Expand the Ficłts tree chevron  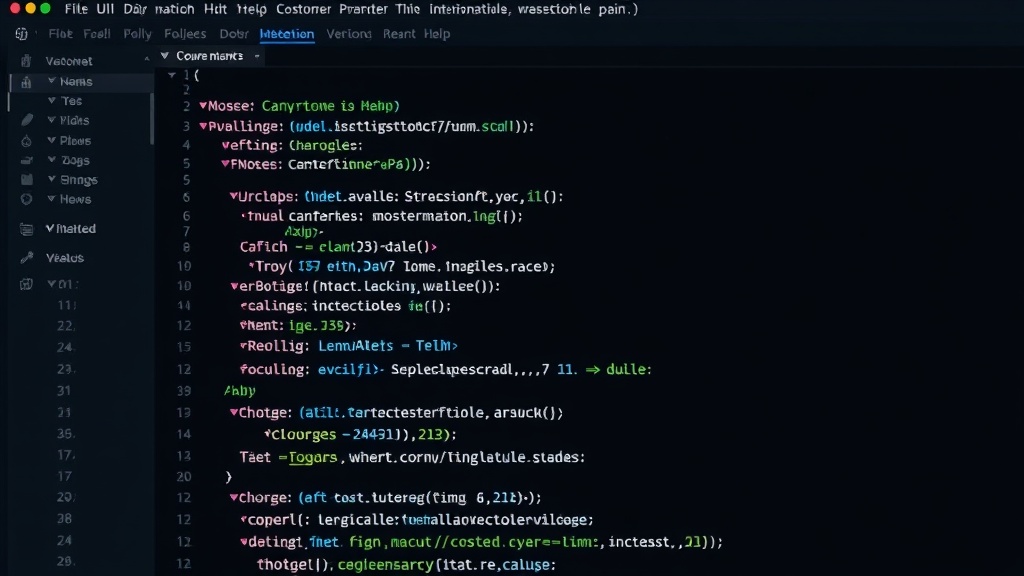click(51, 120)
